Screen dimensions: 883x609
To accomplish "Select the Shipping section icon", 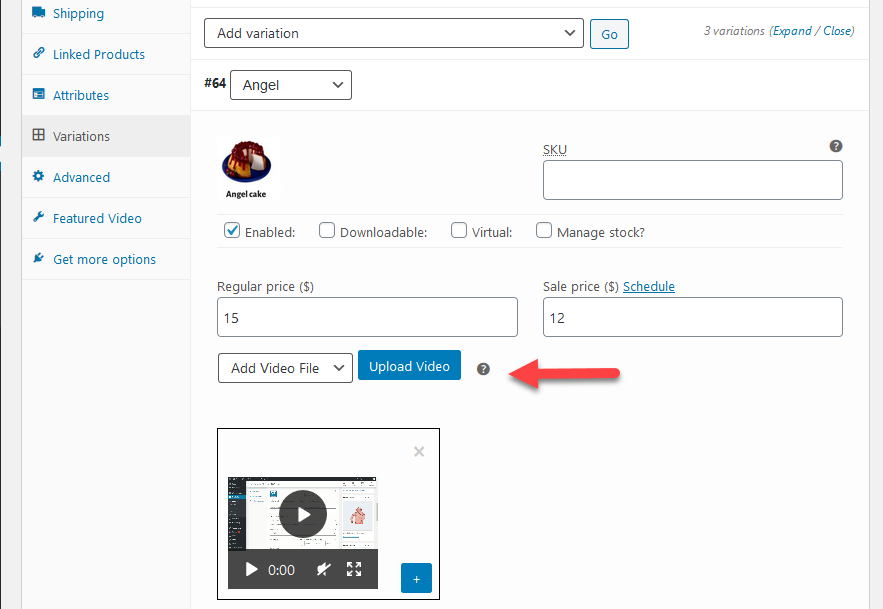I will click(x=36, y=13).
